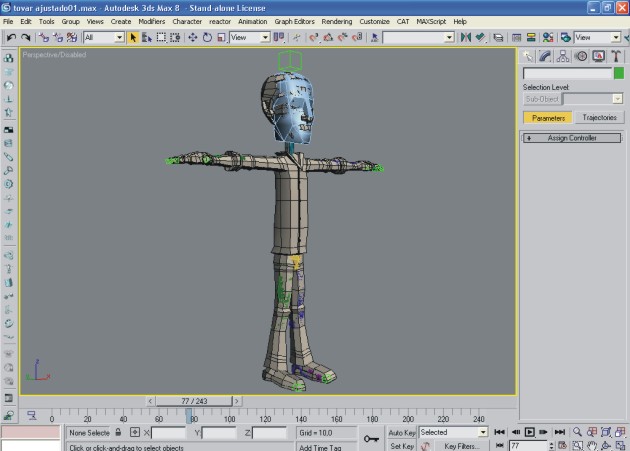
Task: Click the Set Keys large key icon
Action: (371, 439)
